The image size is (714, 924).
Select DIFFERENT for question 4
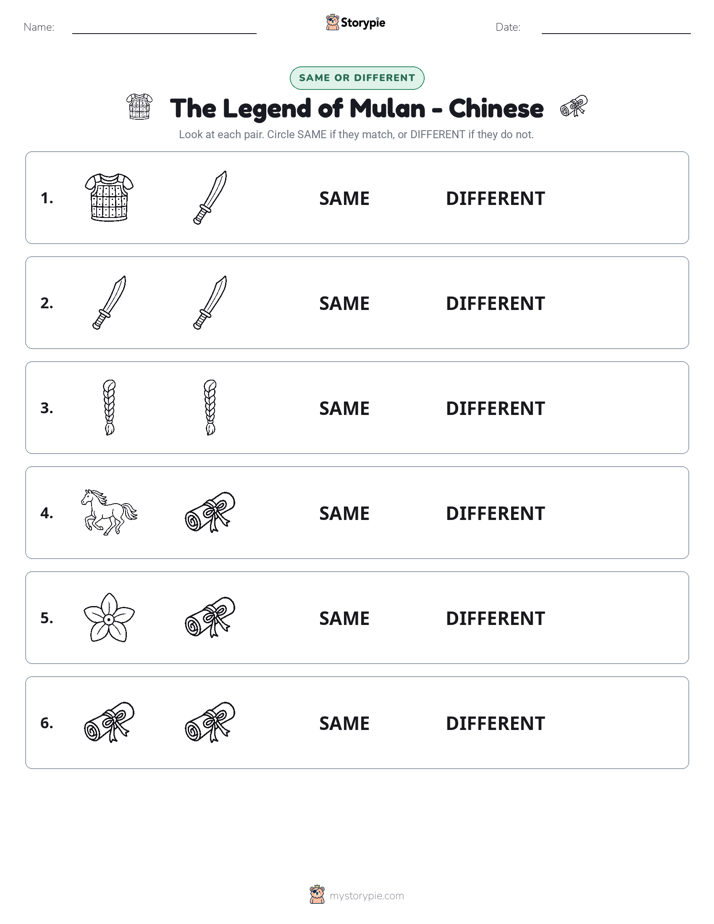[495, 513]
